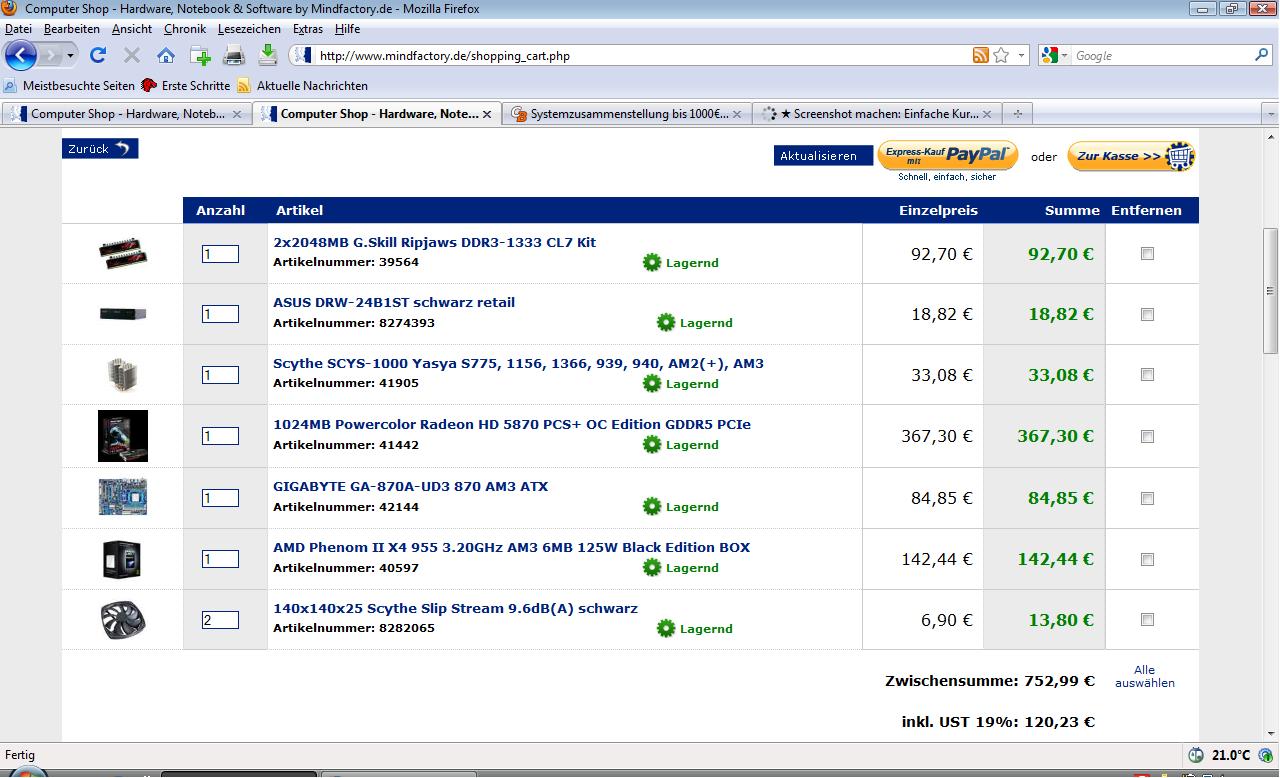Proceed with the Zur Kasse button

pos(1131,156)
